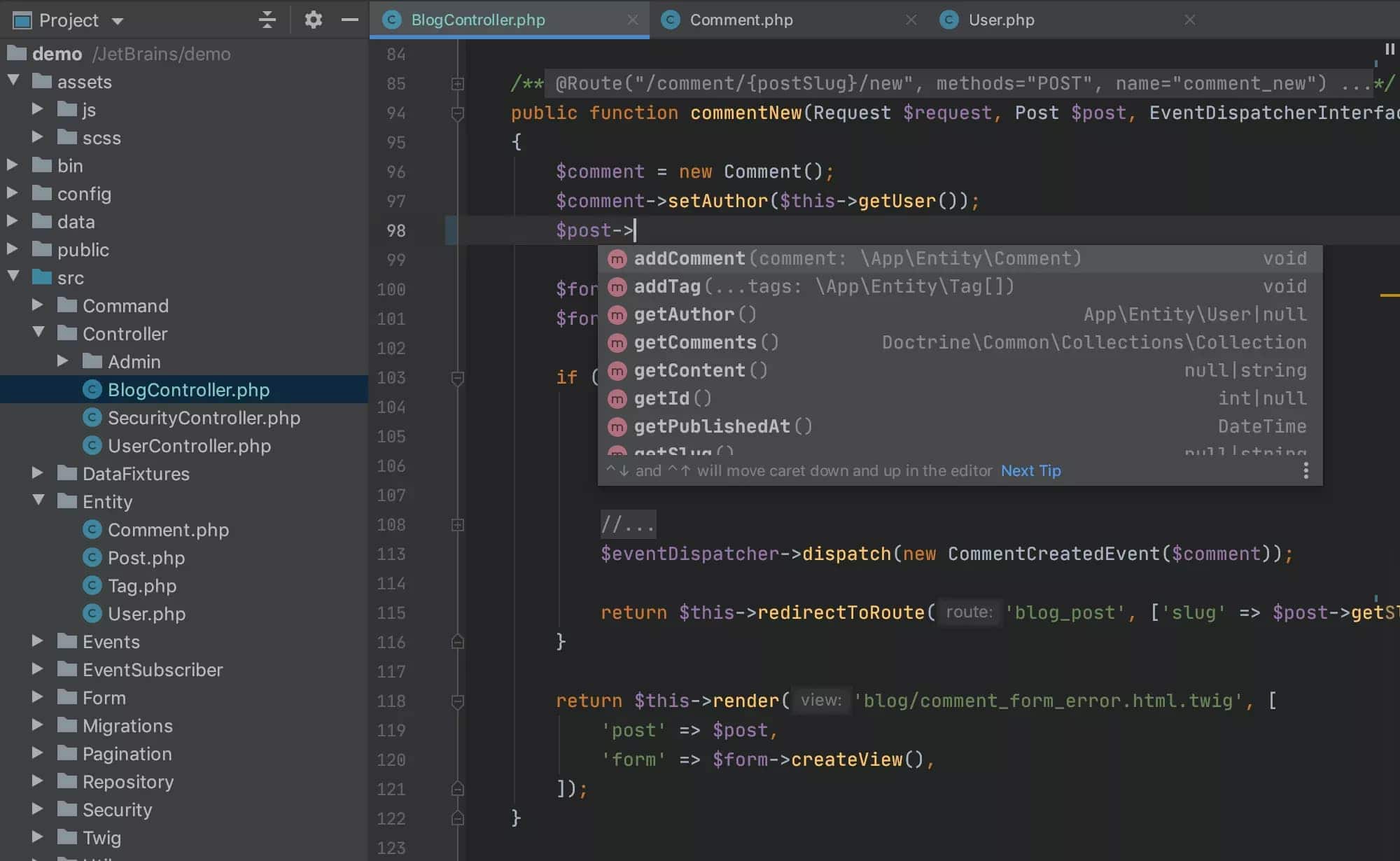Collapse the src folder
This screenshot has width=1400, height=861.
coord(13,276)
